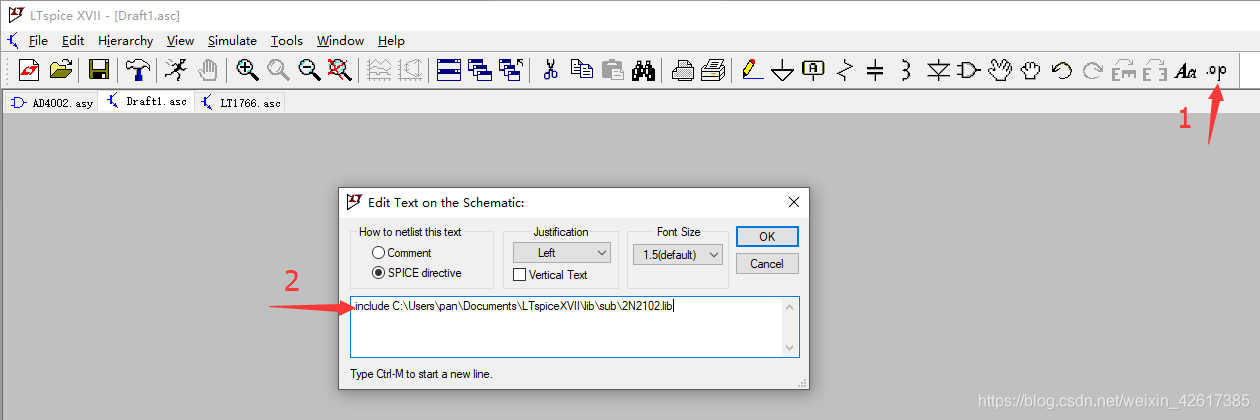The width and height of the screenshot is (1260, 420).
Task: Select the draw wire pencil tool
Action: tap(752, 70)
